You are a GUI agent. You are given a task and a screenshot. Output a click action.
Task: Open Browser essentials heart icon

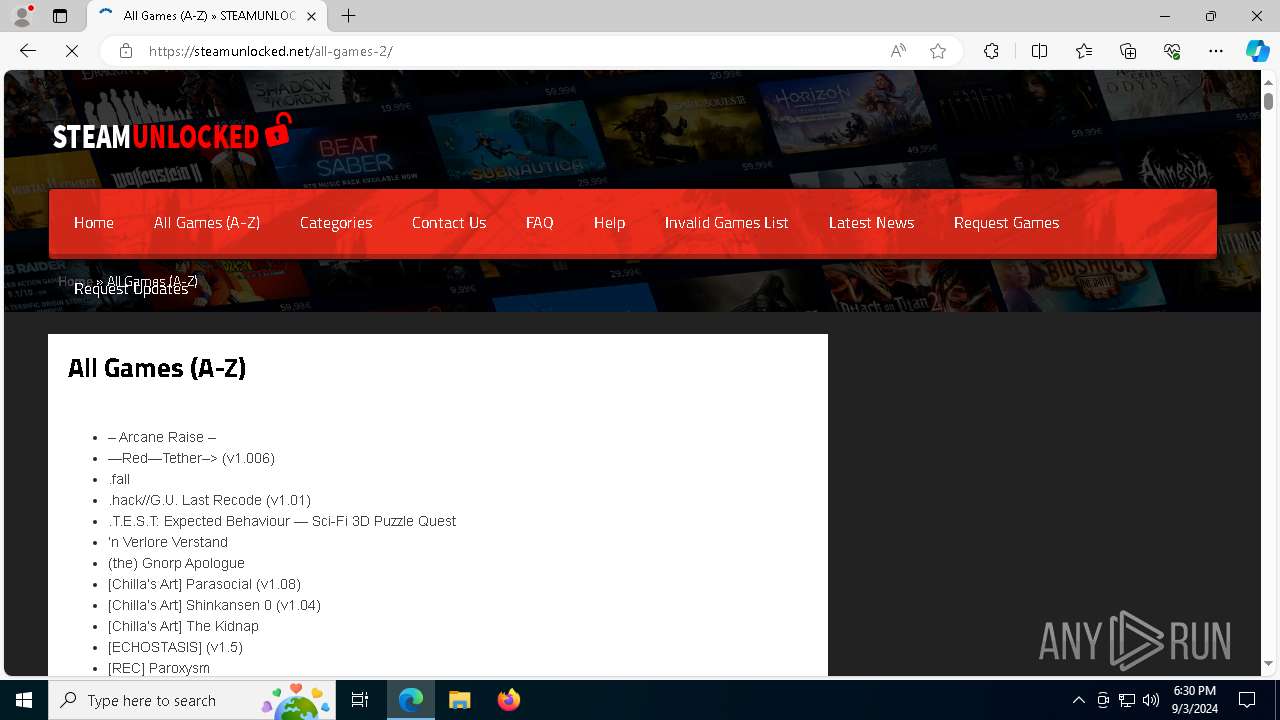(1172, 51)
